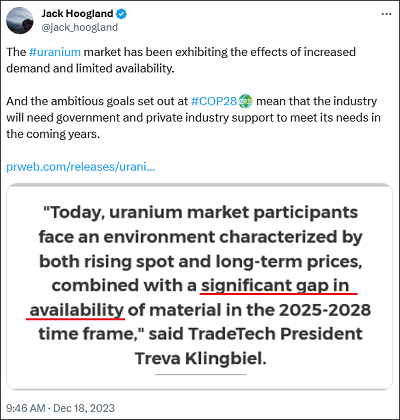Image resolution: width=400 pixels, height=420 pixels.
Task: Open the #uranium hashtag
Action: [x=55, y=52]
